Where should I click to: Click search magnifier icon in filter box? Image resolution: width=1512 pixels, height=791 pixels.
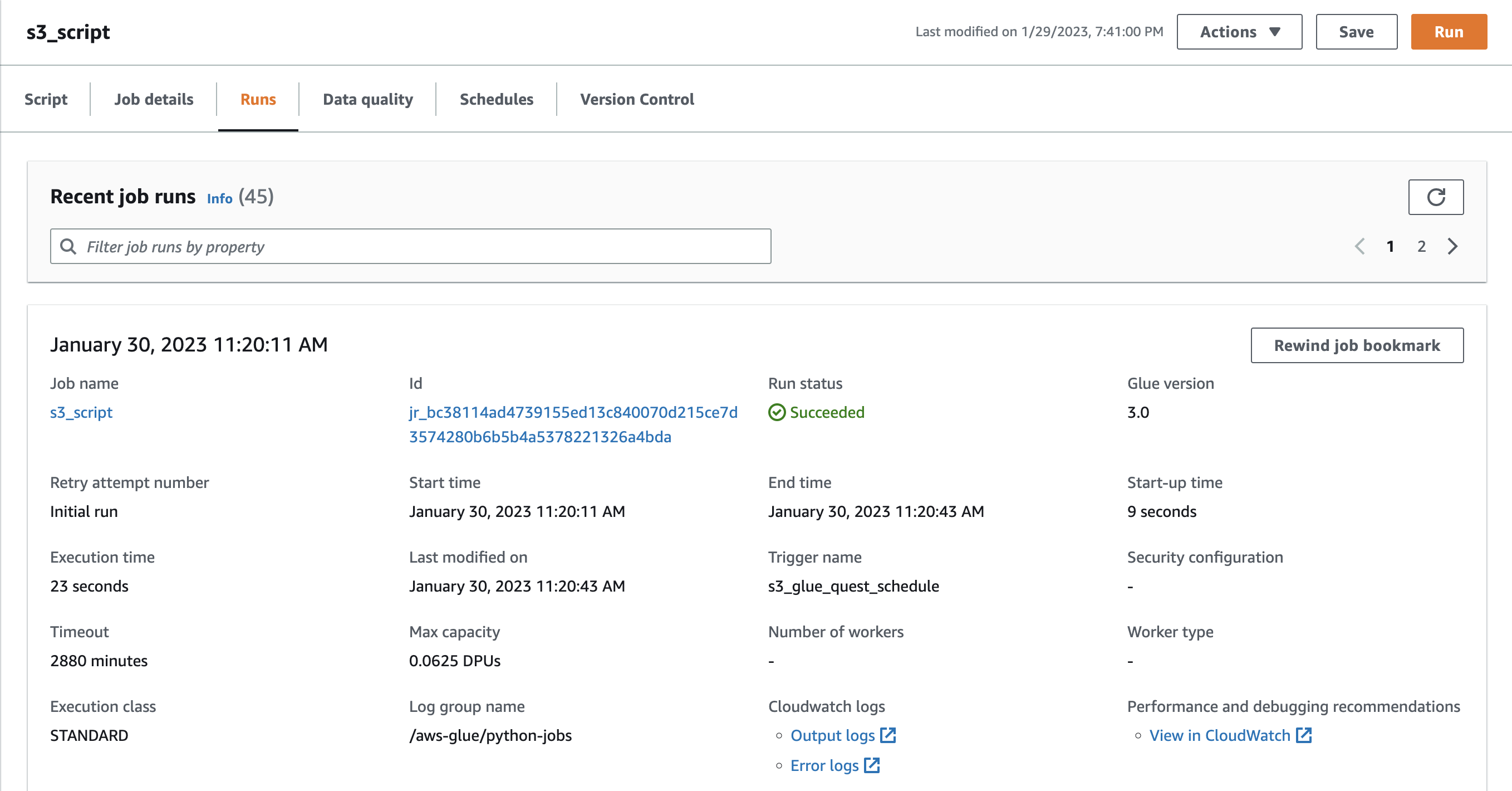(68, 247)
